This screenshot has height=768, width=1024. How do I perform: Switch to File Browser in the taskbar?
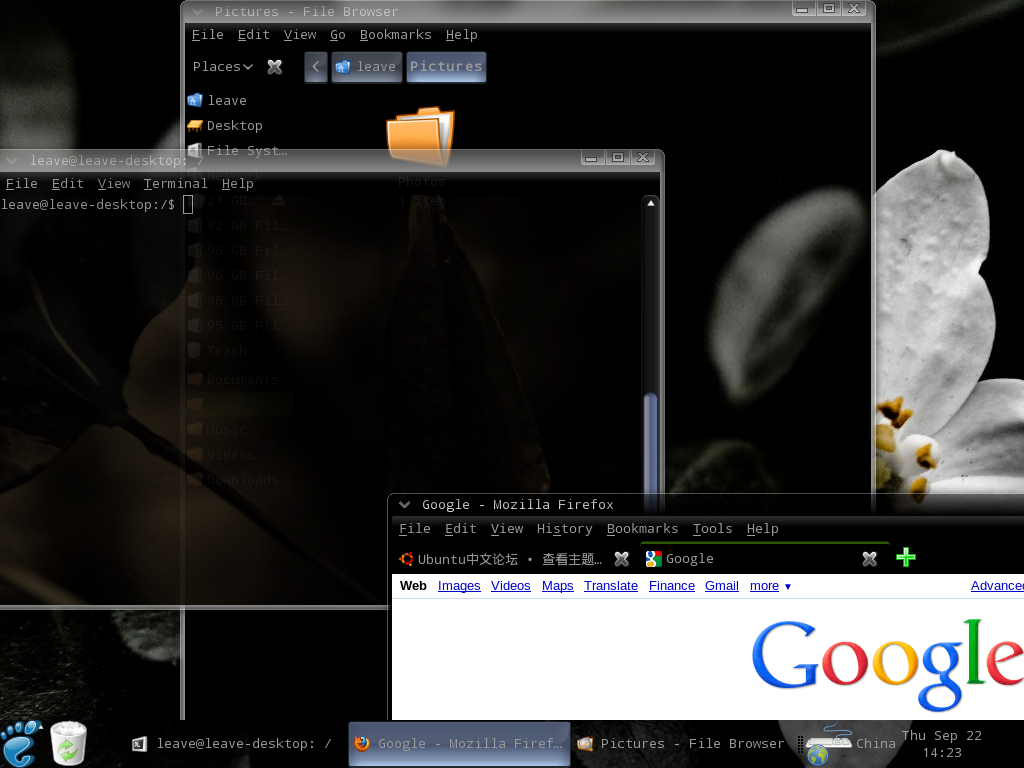[680, 743]
